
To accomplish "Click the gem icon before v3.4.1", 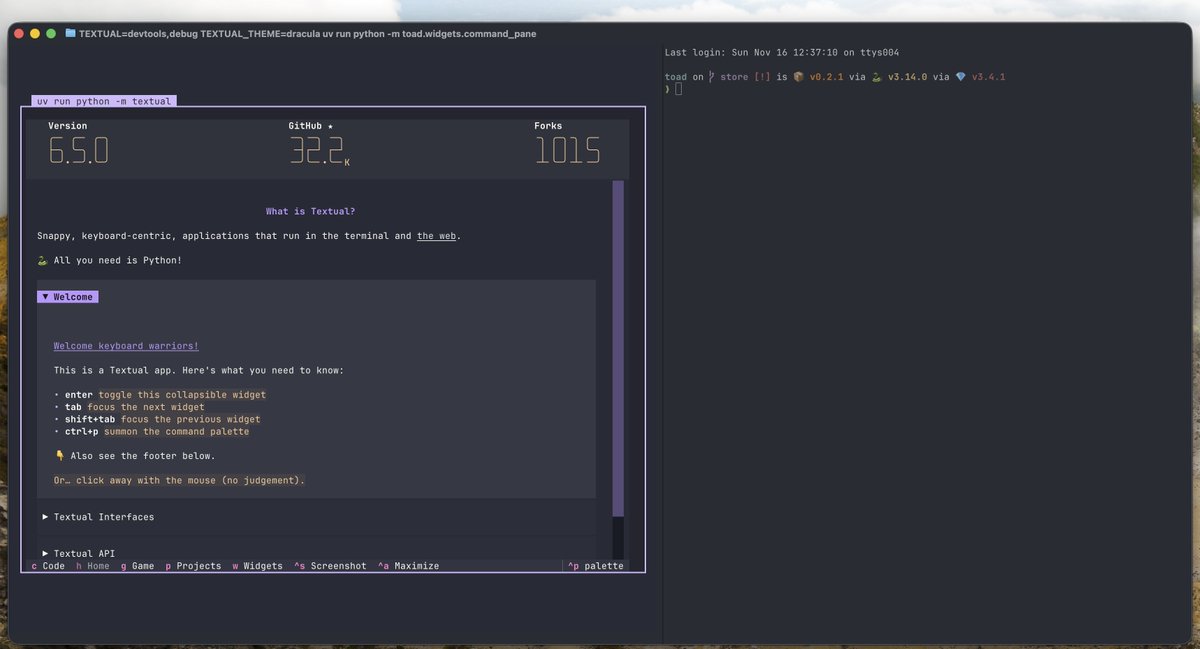I will (960, 77).
